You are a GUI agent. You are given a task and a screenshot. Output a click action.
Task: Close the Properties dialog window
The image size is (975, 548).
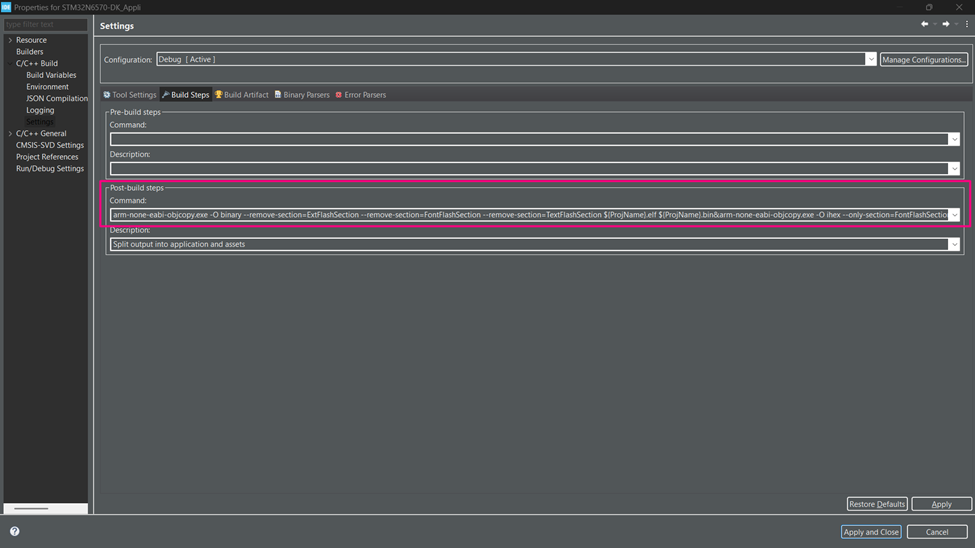[x=959, y=7]
